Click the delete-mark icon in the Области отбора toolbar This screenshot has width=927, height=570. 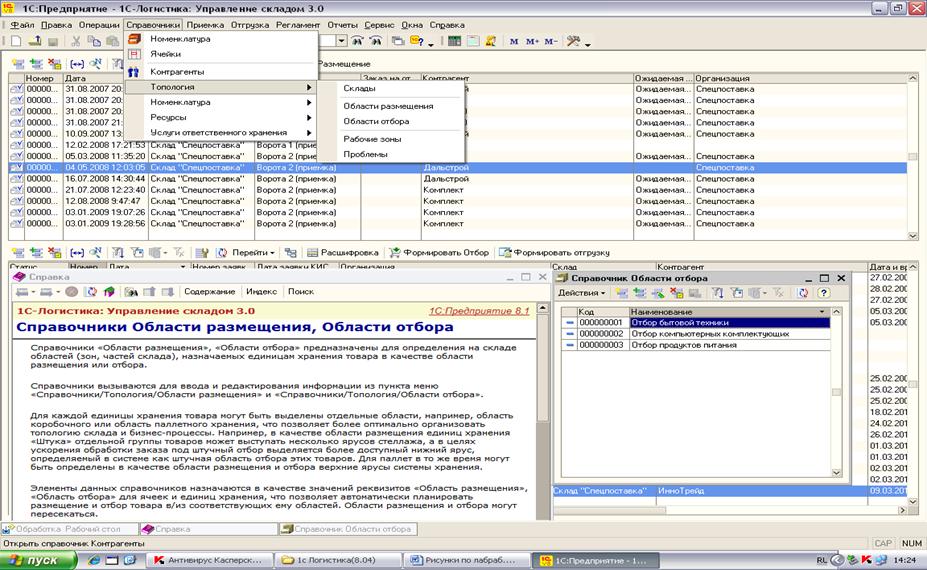[x=677, y=293]
